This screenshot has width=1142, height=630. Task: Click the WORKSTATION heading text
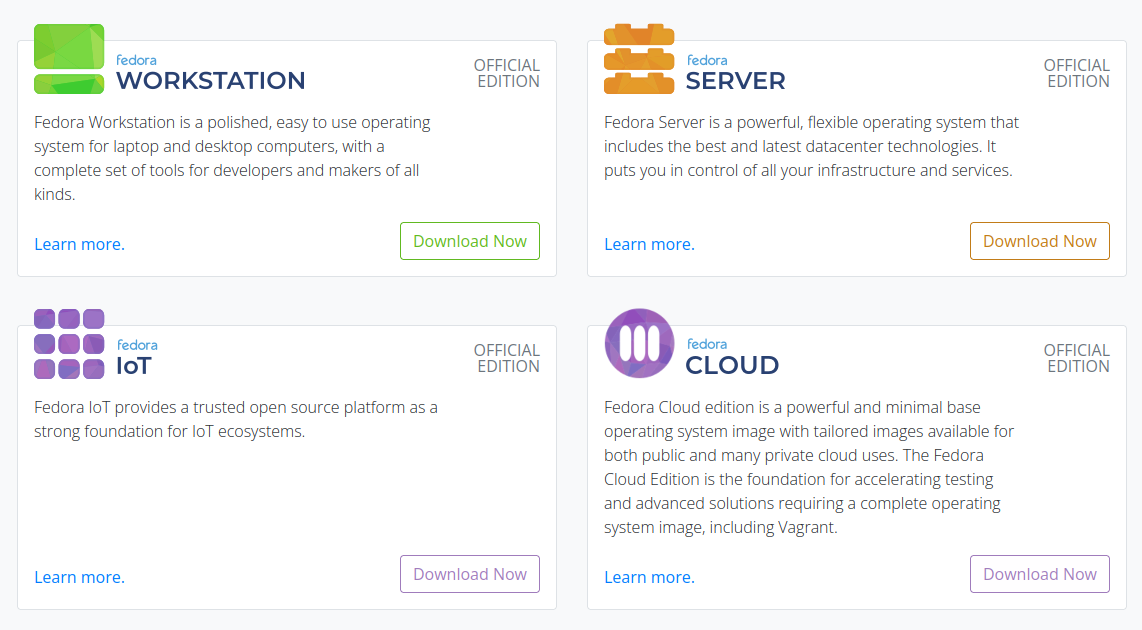210,80
